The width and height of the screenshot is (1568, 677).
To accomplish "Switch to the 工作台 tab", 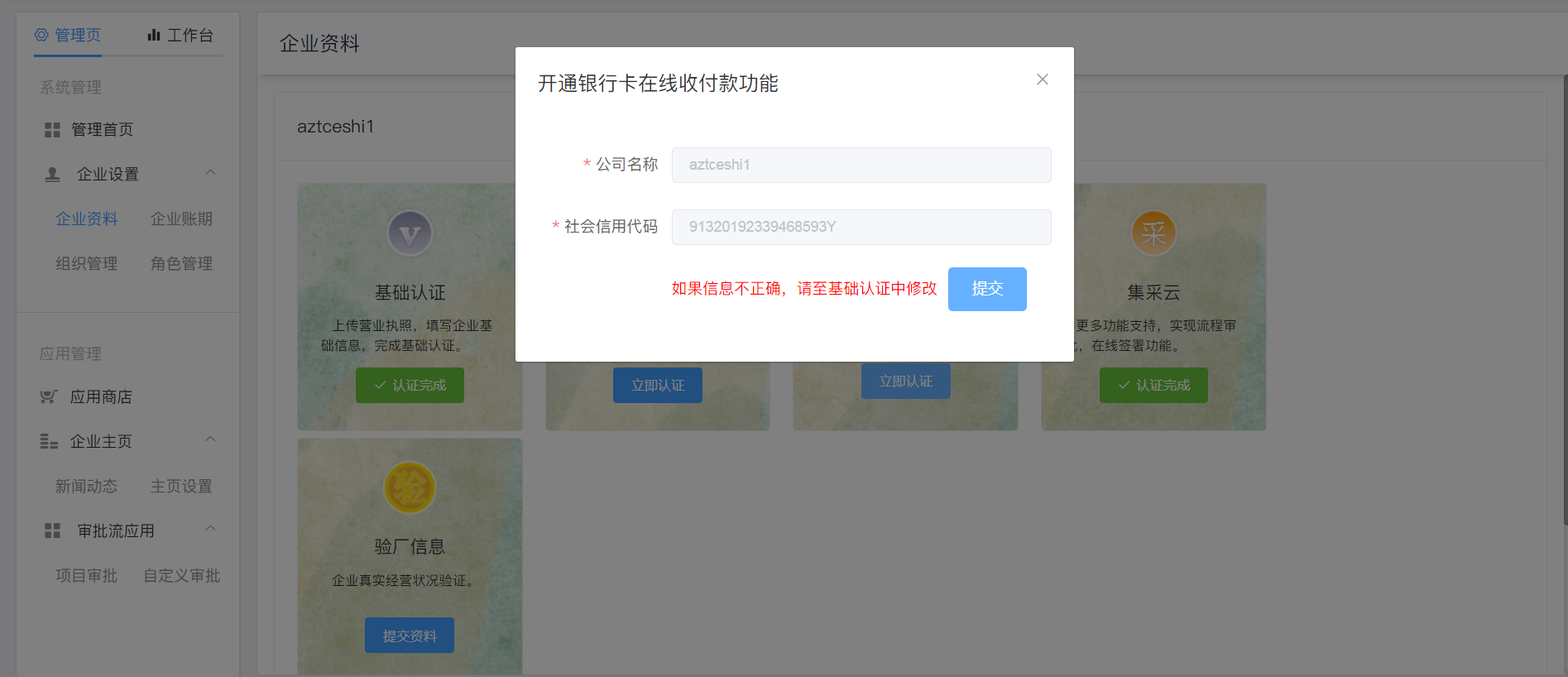I will 180,36.
